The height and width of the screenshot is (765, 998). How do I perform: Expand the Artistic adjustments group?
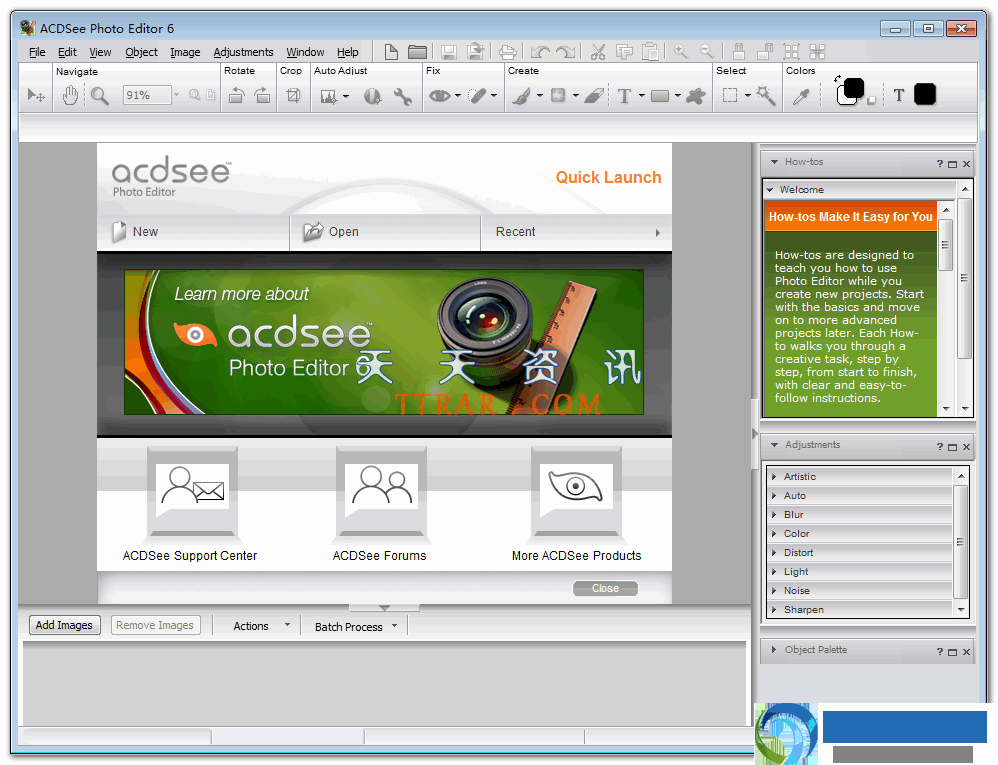coord(774,476)
